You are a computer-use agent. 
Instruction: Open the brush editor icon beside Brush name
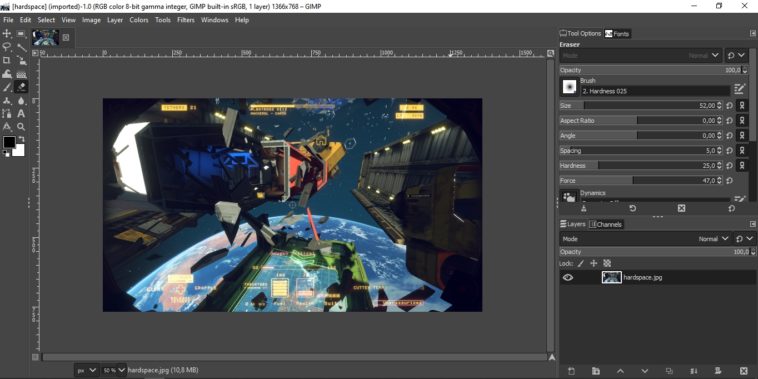point(740,88)
